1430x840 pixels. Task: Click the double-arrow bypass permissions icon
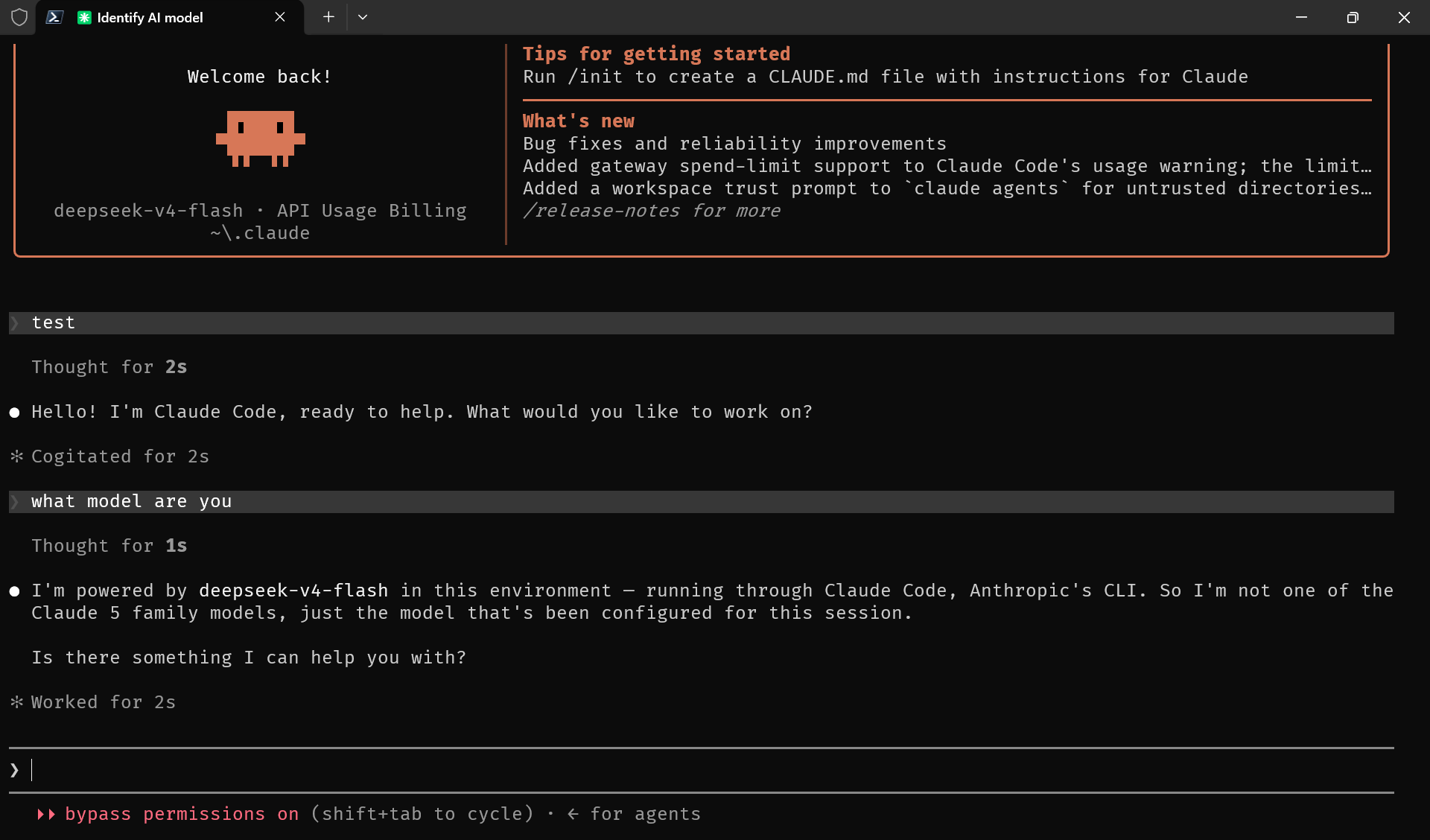click(46, 815)
